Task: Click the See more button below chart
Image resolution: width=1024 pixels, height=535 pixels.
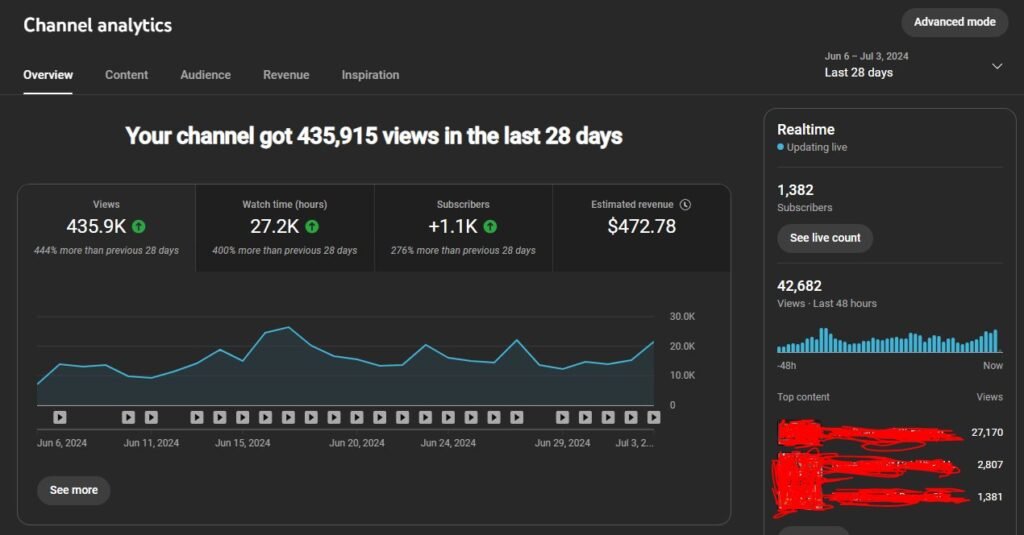Action: pyautogui.click(x=74, y=490)
